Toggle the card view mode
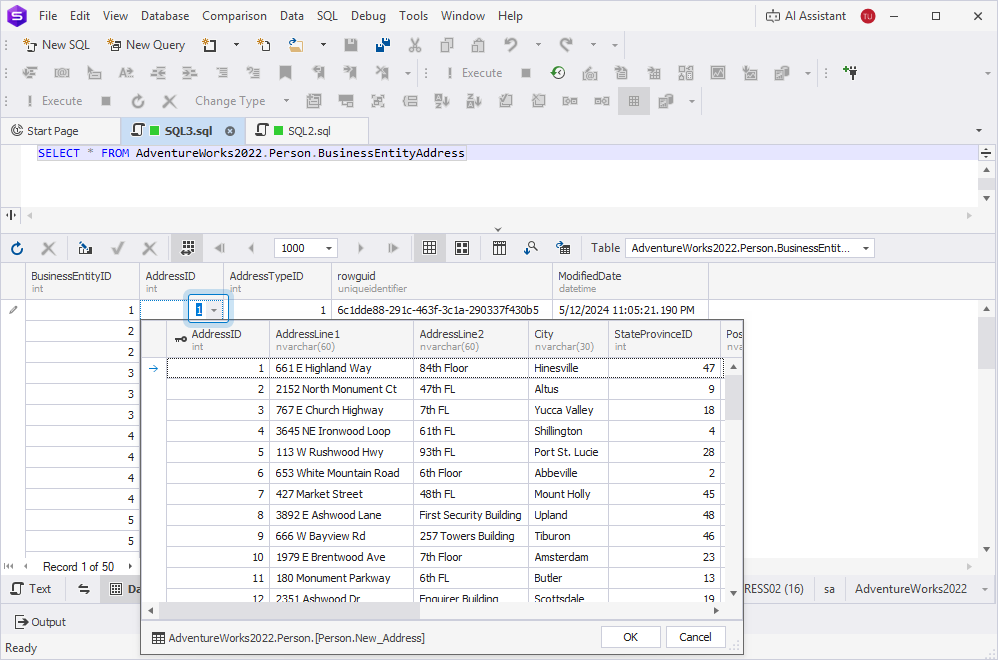The image size is (998, 660). (x=462, y=248)
